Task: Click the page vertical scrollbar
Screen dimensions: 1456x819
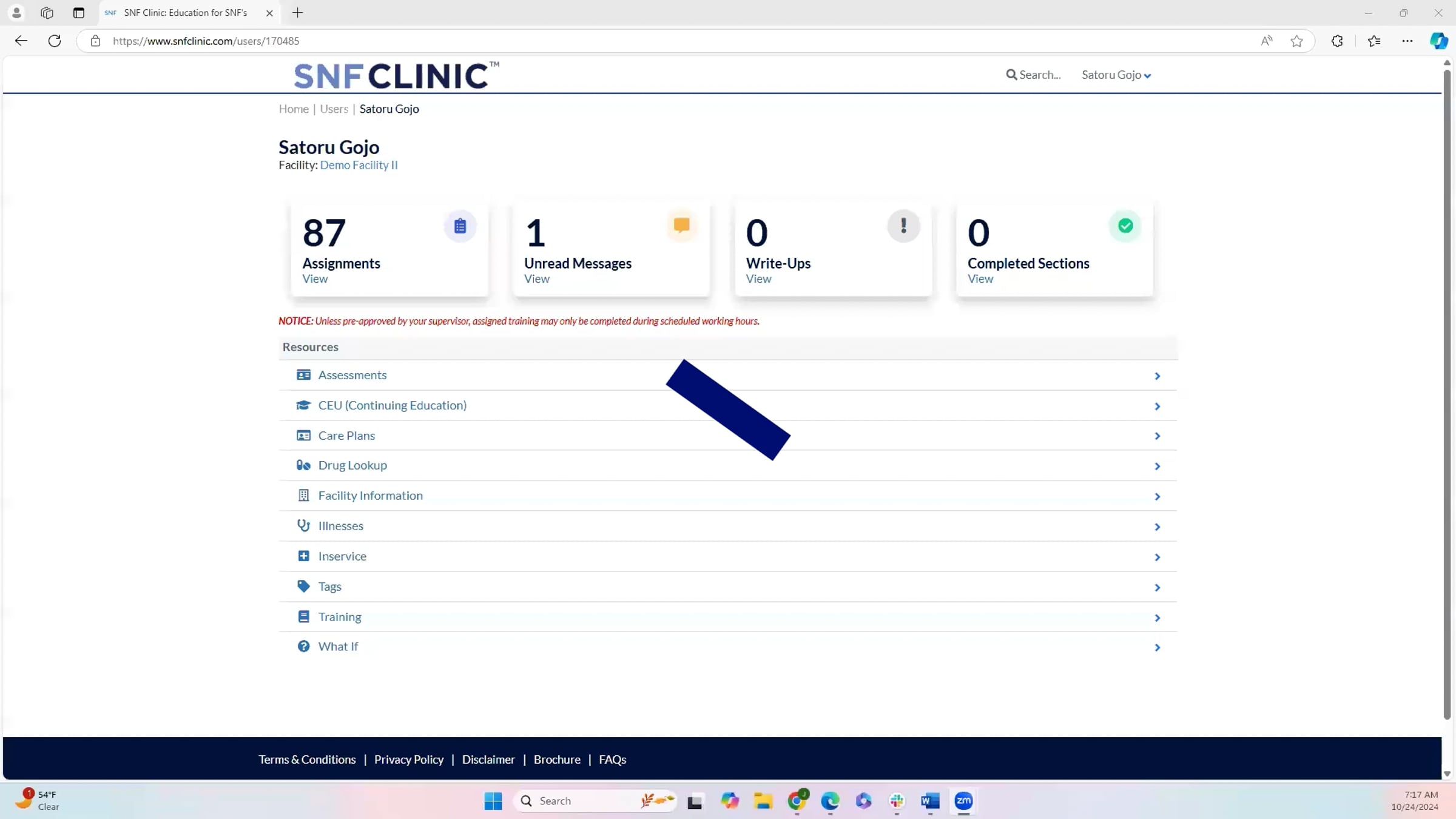Action: click(x=1447, y=394)
